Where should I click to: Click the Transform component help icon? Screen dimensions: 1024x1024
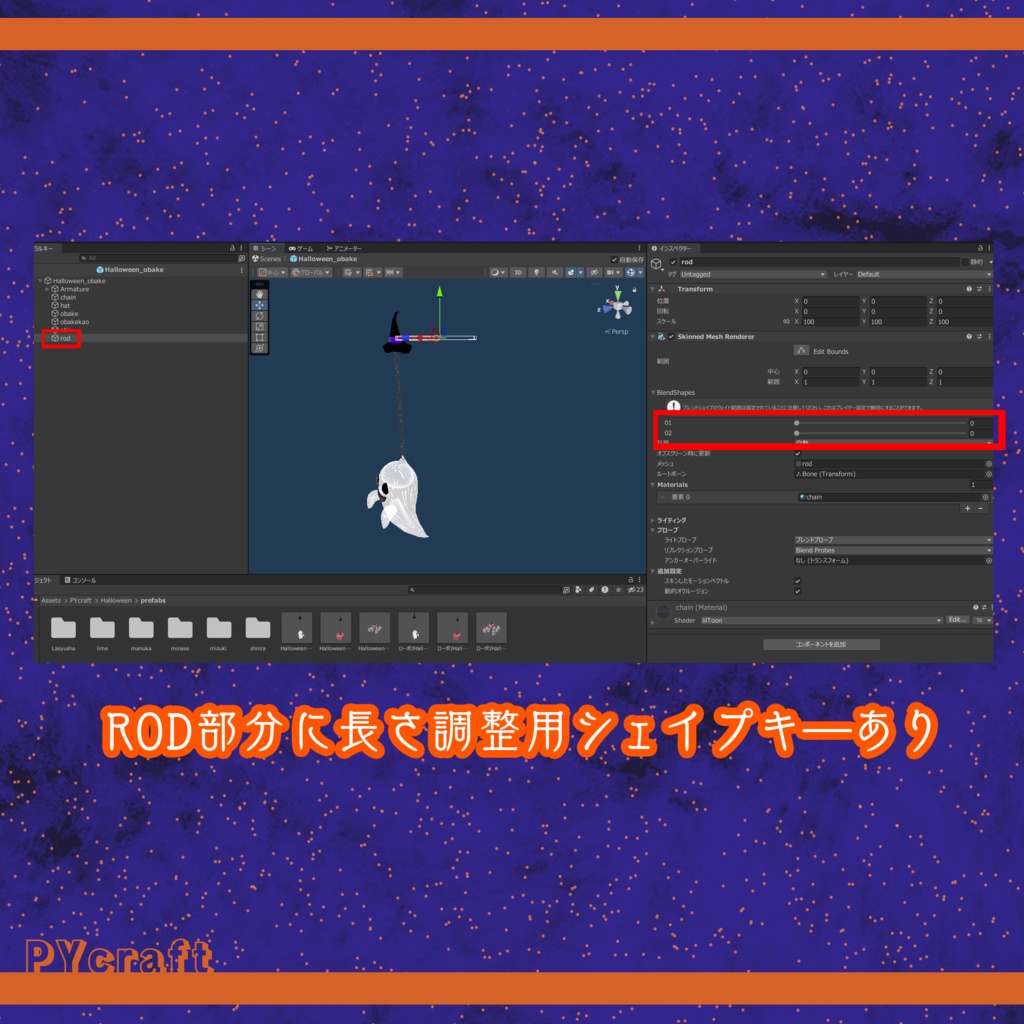coord(970,289)
